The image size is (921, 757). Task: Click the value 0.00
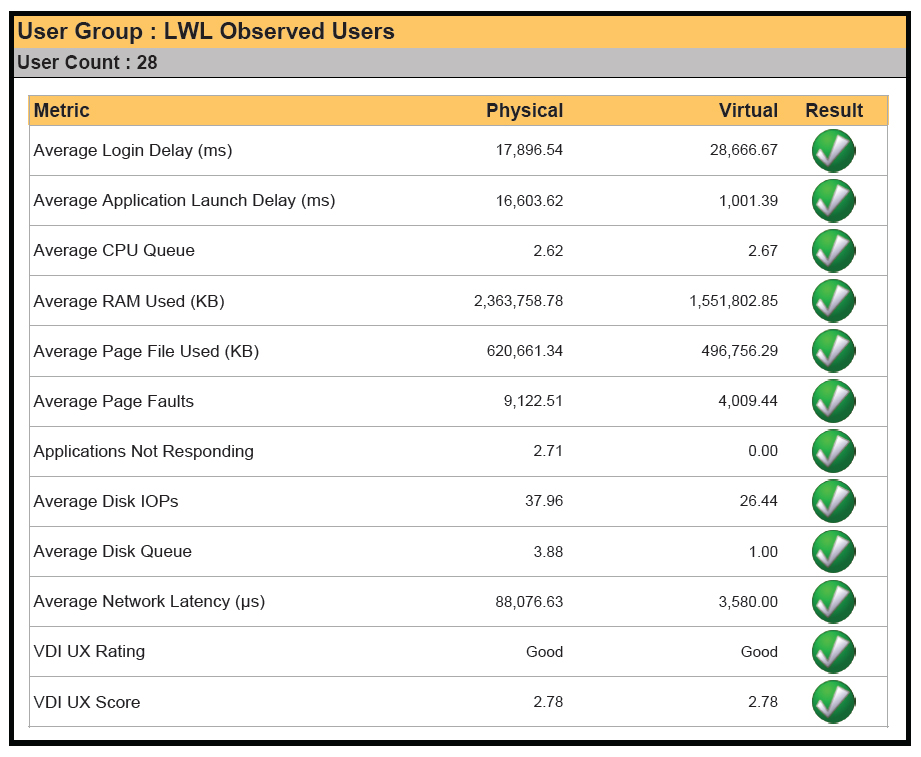tap(763, 451)
